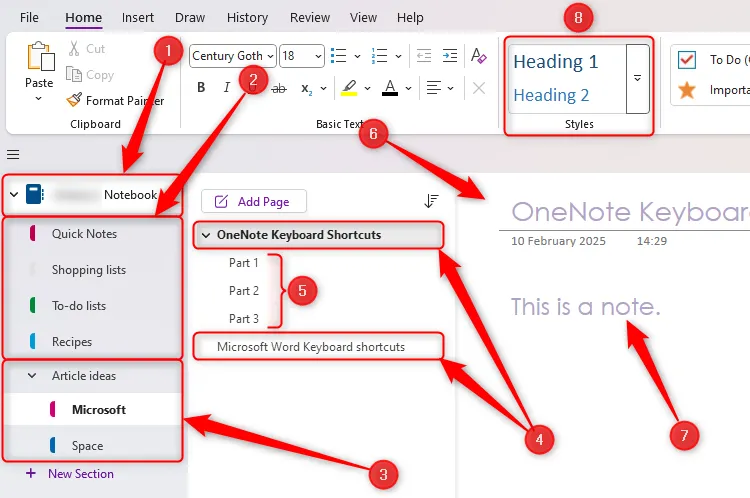Click the bullet list icon

click(339, 56)
